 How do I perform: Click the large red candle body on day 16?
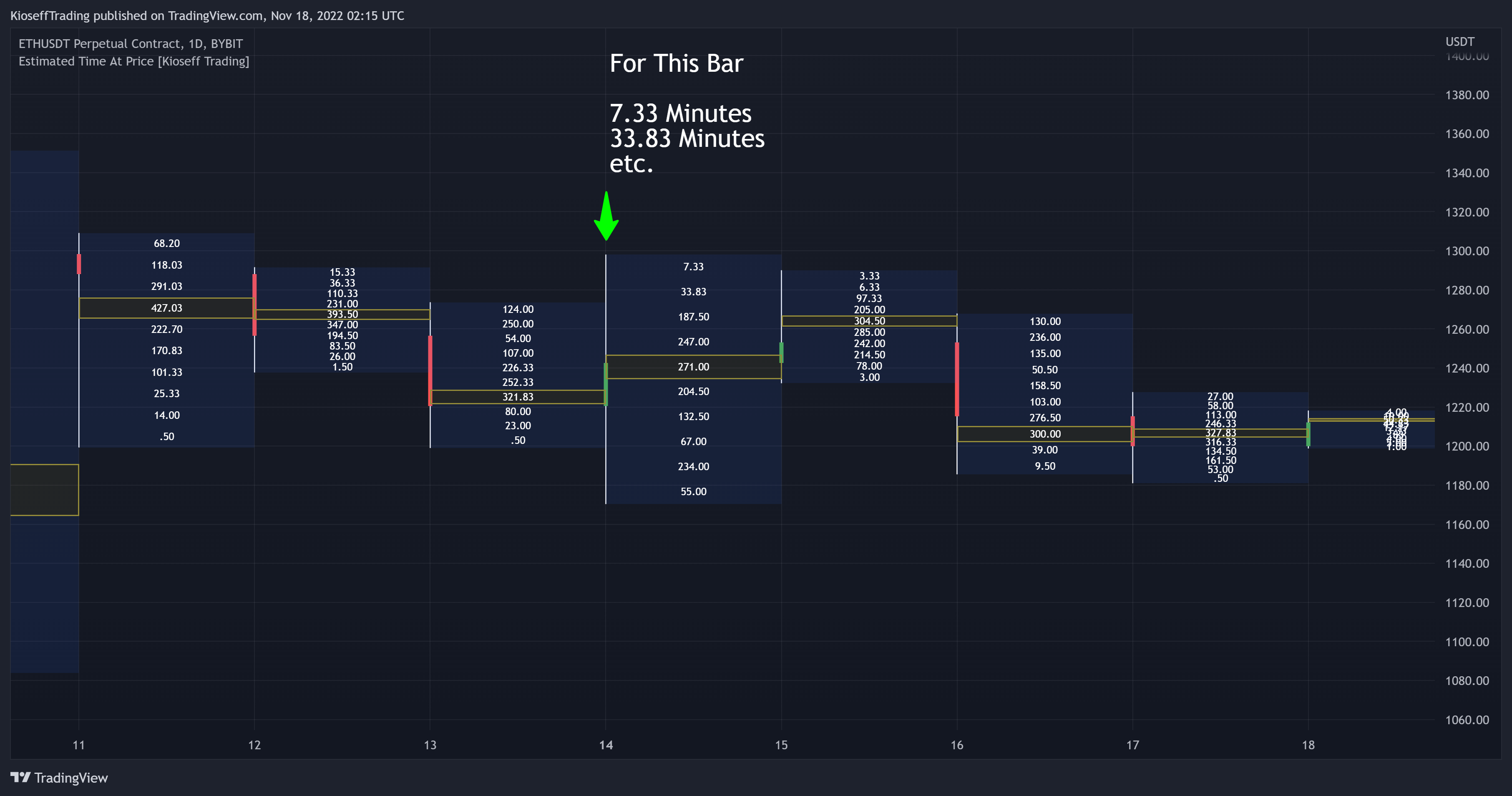(x=957, y=379)
